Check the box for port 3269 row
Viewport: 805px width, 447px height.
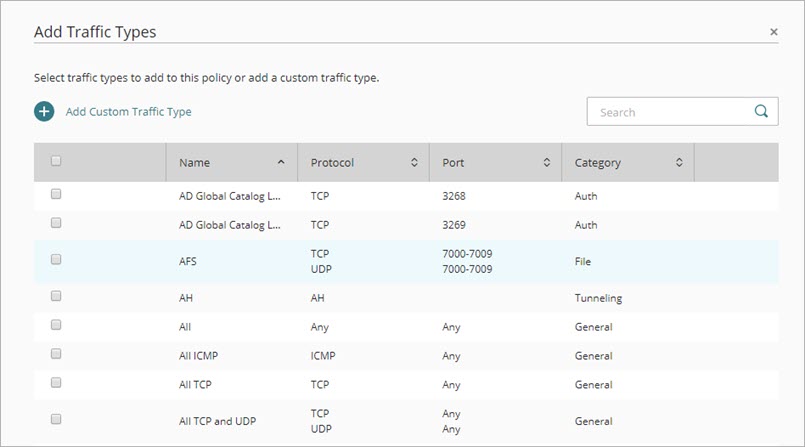click(56, 223)
